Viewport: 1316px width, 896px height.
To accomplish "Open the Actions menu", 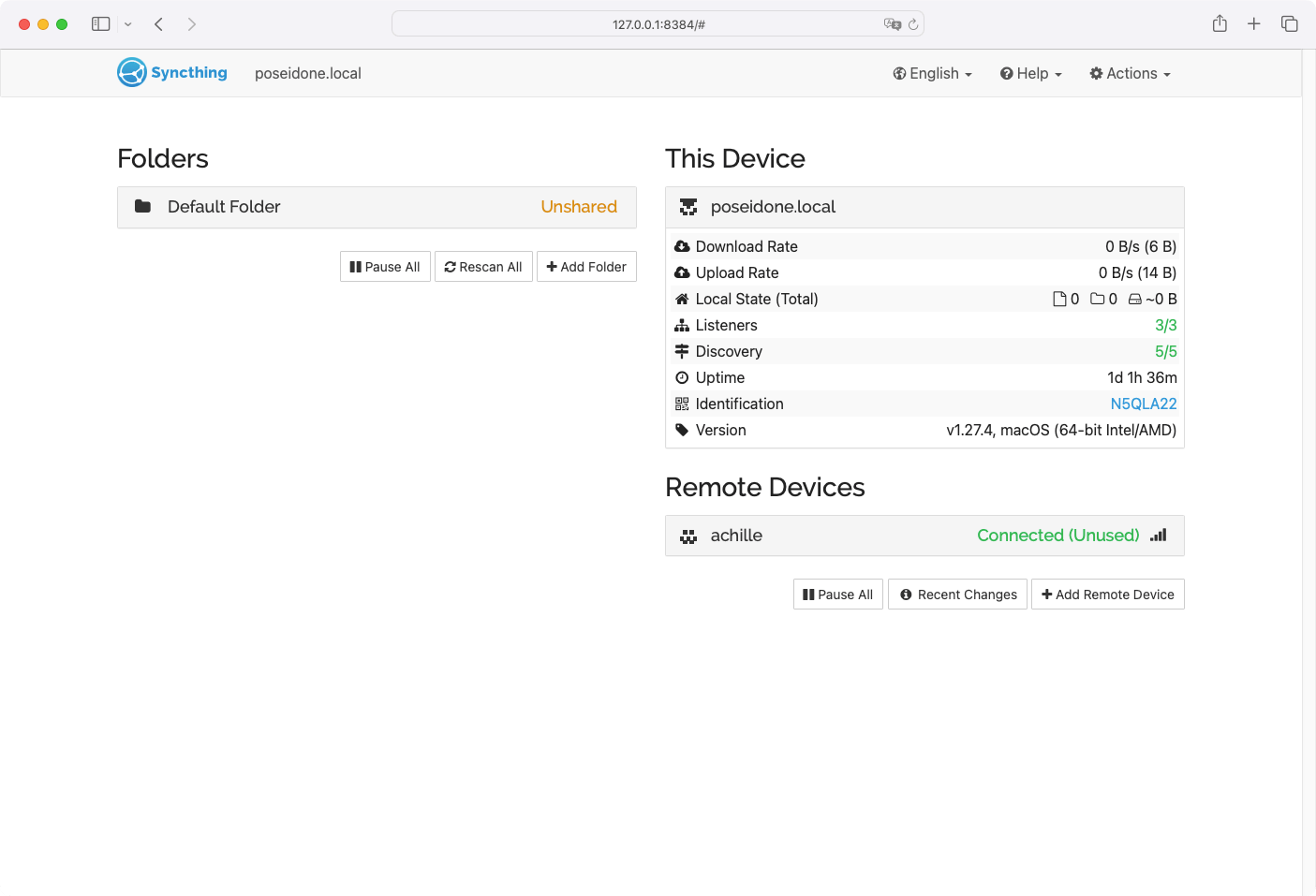I will tap(1130, 73).
